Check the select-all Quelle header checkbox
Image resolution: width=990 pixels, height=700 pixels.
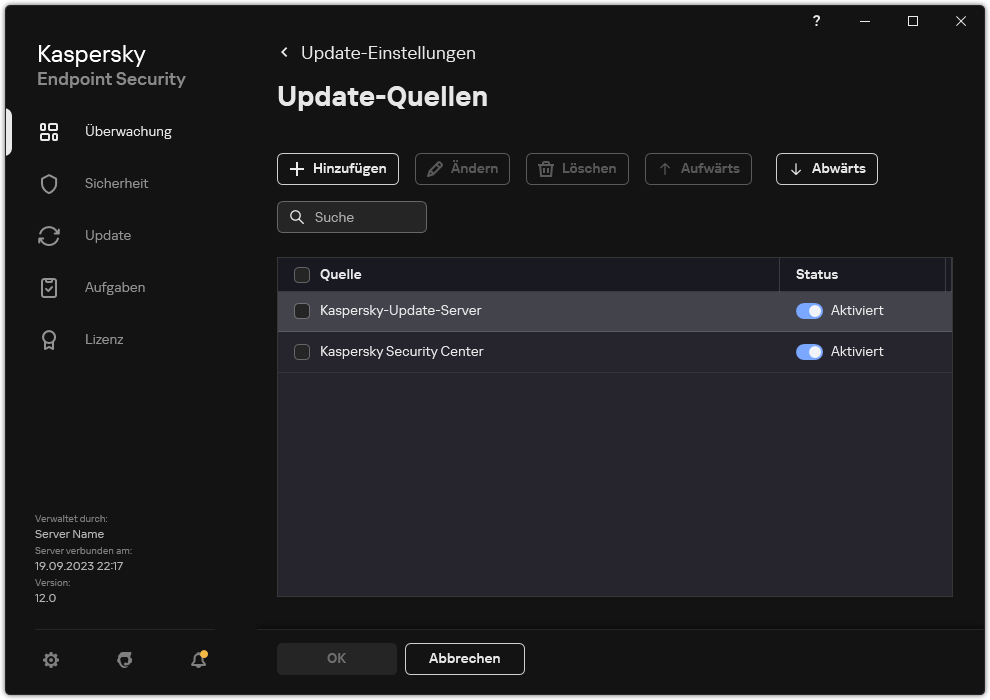pyautogui.click(x=302, y=275)
